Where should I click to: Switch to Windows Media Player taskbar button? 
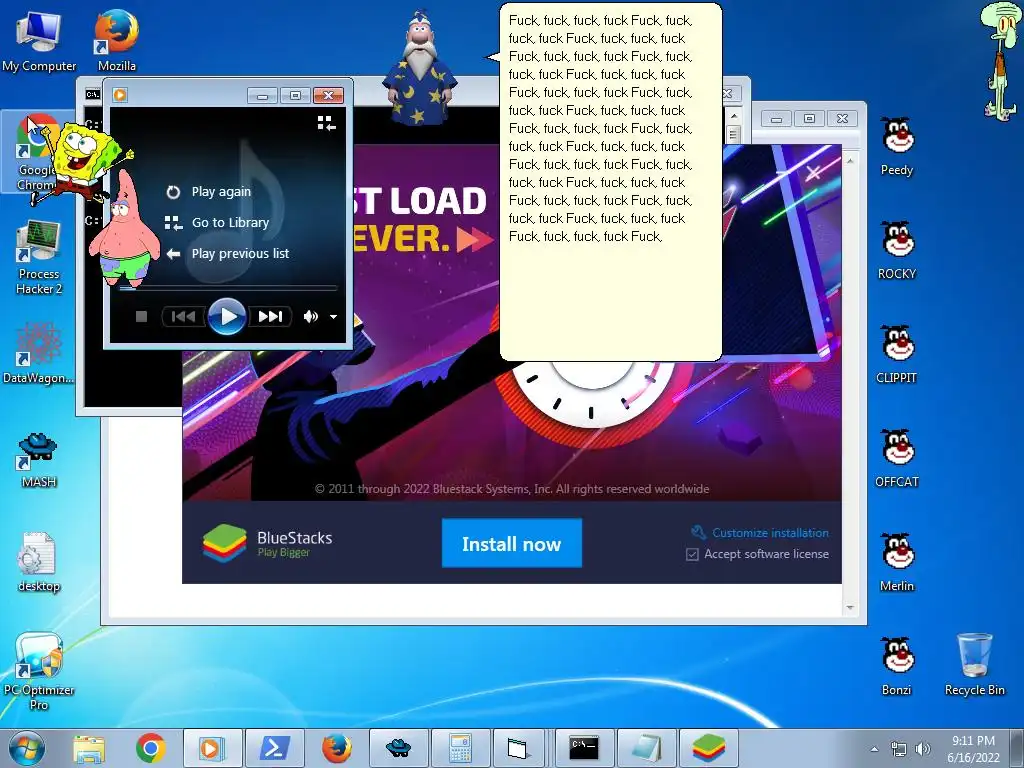212,748
